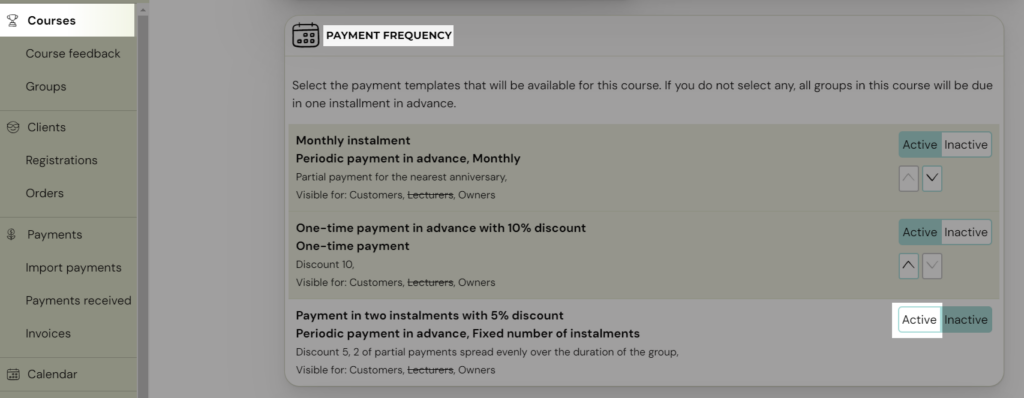Click the Payments dollar icon
Screen dimensions: 1024x398
(x=12, y=235)
